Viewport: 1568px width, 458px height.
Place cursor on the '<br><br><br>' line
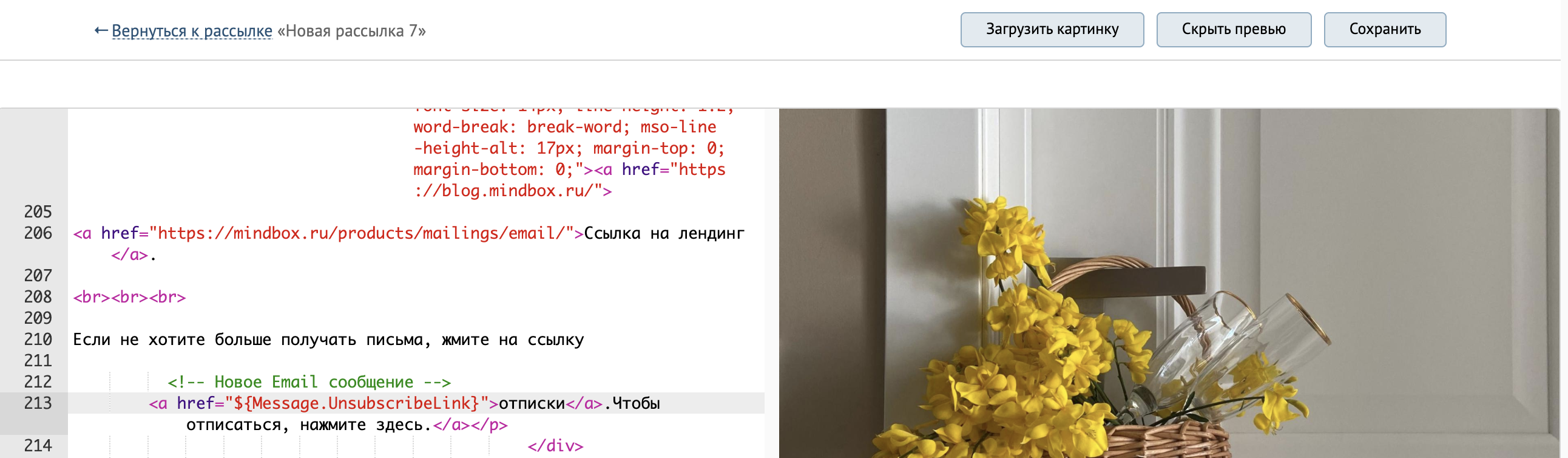pos(129,297)
